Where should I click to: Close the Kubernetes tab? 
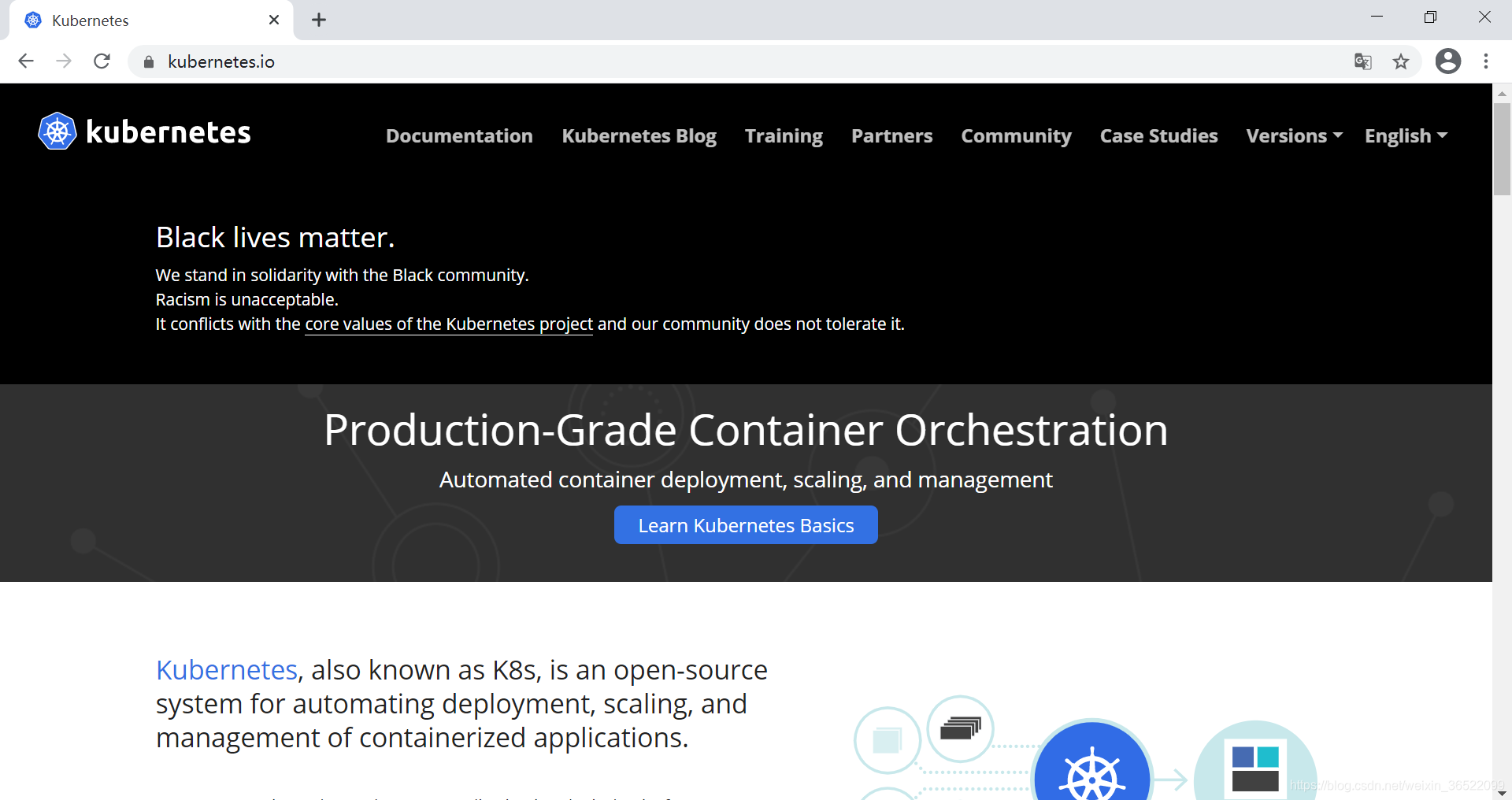tap(274, 20)
